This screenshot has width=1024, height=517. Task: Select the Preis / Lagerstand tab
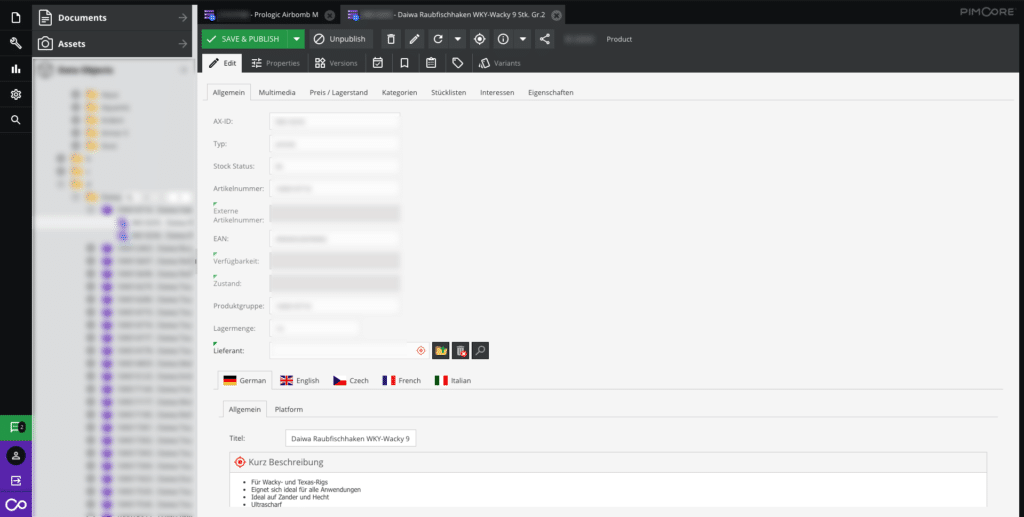tap(338, 93)
